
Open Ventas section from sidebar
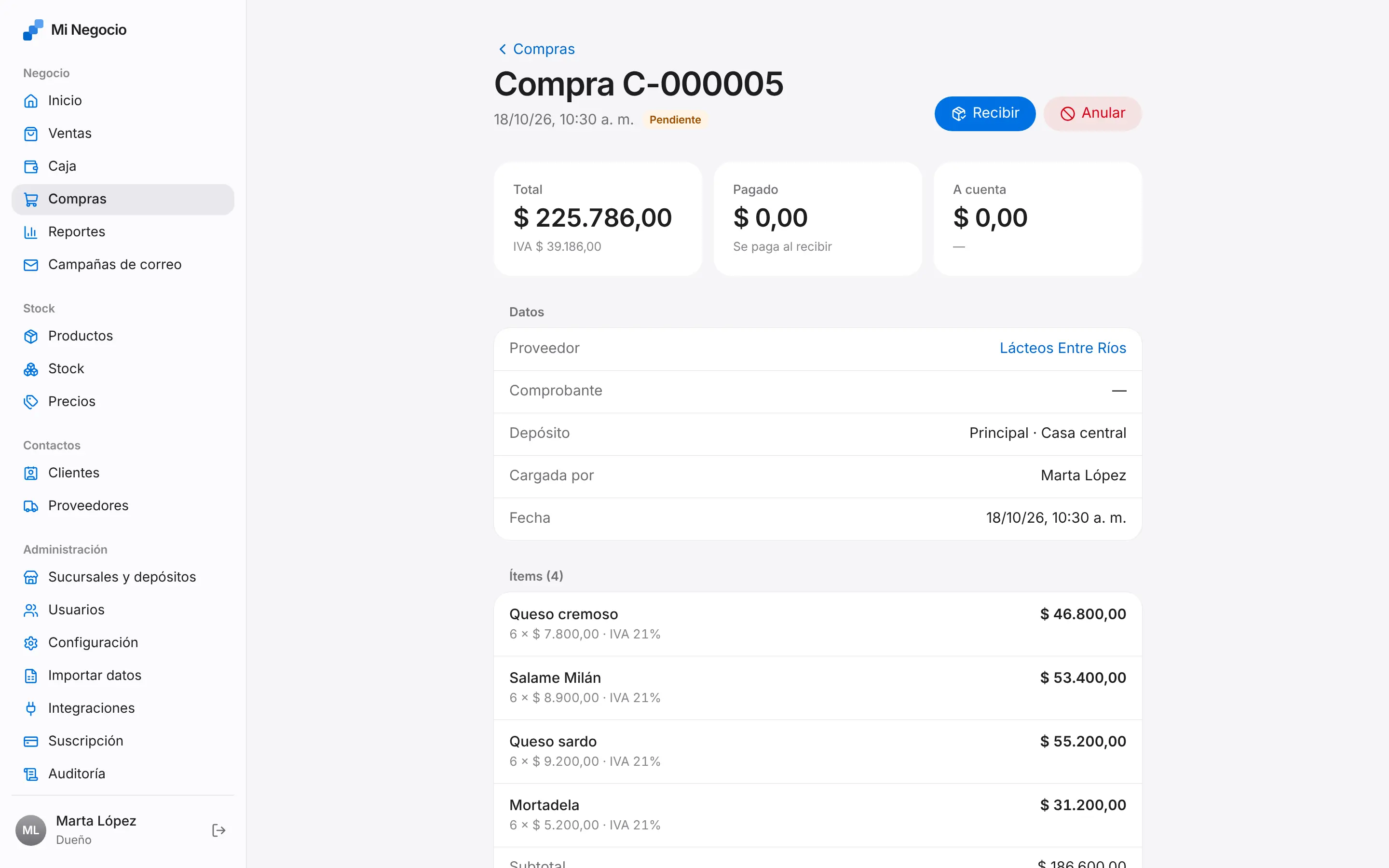123,134
